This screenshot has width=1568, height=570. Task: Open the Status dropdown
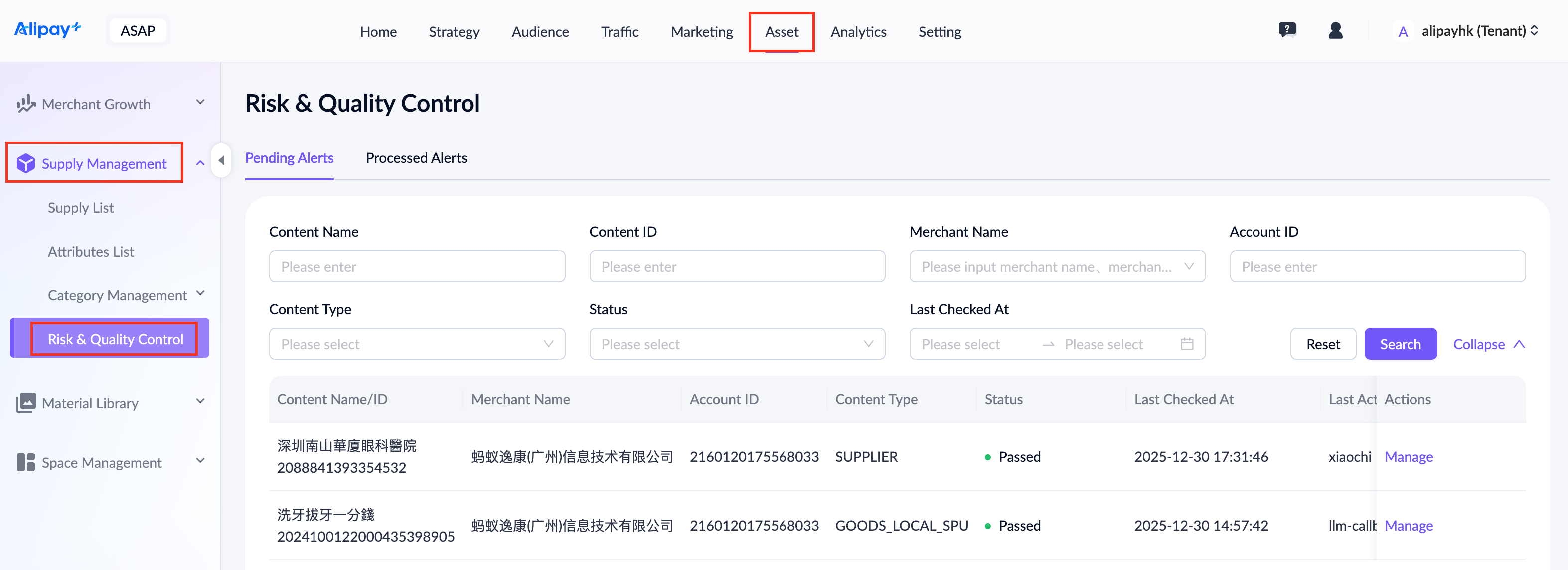point(737,344)
